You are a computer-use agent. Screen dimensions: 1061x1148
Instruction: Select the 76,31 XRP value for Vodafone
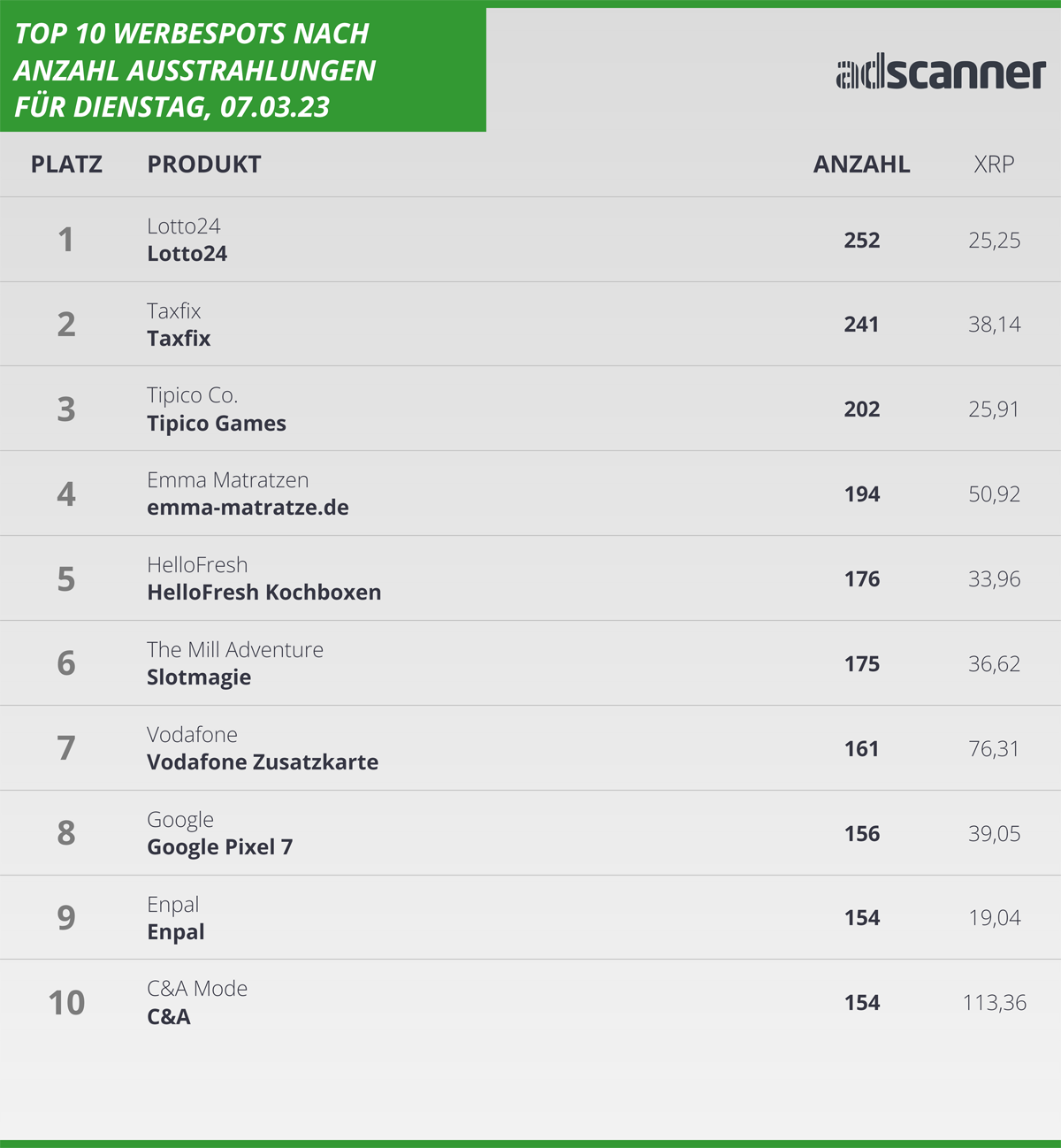(x=994, y=749)
